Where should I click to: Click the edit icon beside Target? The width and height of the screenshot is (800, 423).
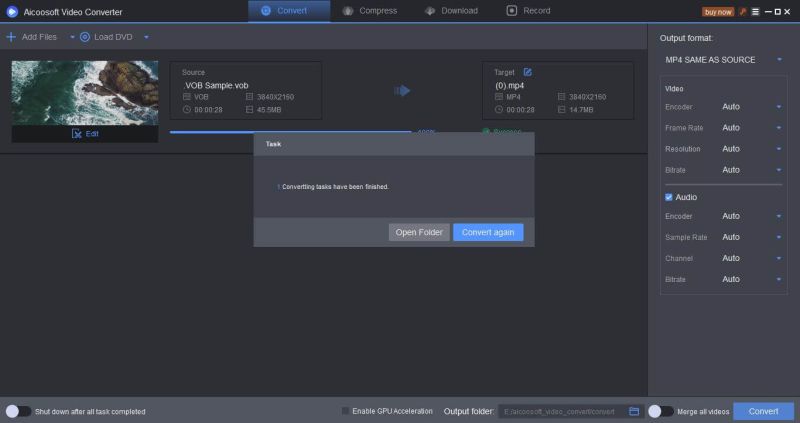tap(527, 72)
